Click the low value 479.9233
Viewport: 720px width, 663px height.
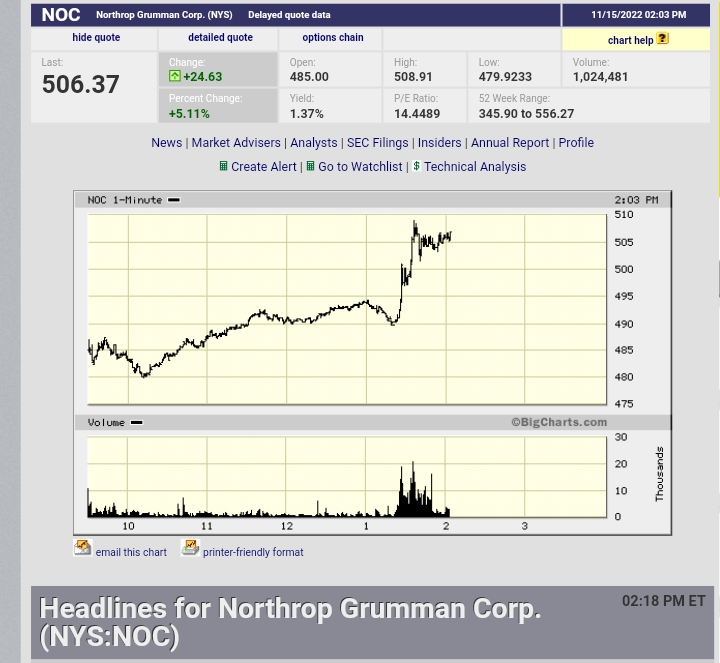click(505, 77)
